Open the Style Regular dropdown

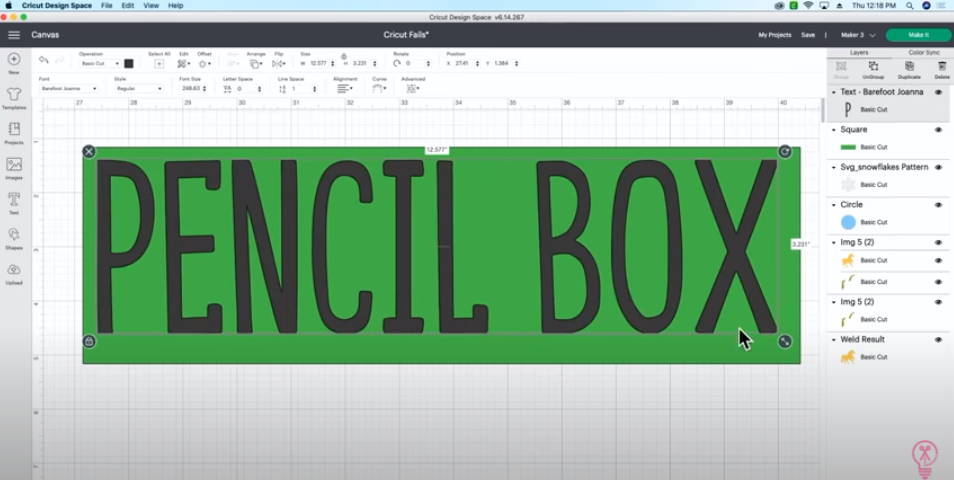[x=139, y=88]
